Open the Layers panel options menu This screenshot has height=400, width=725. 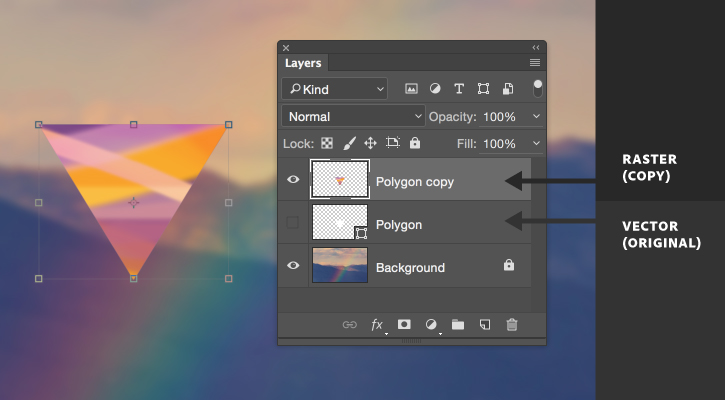[x=535, y=62]
